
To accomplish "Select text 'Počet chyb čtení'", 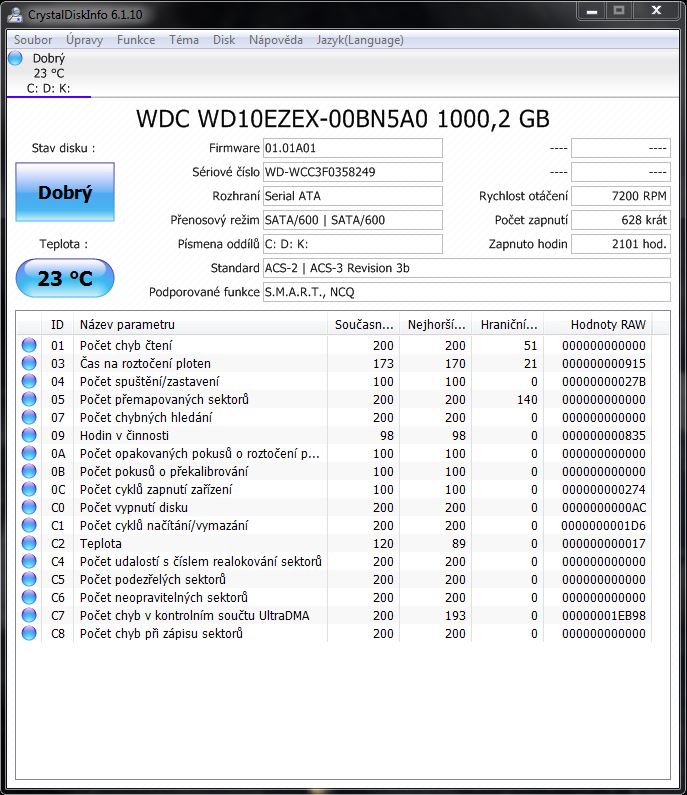I will click(x=126, y=346).
